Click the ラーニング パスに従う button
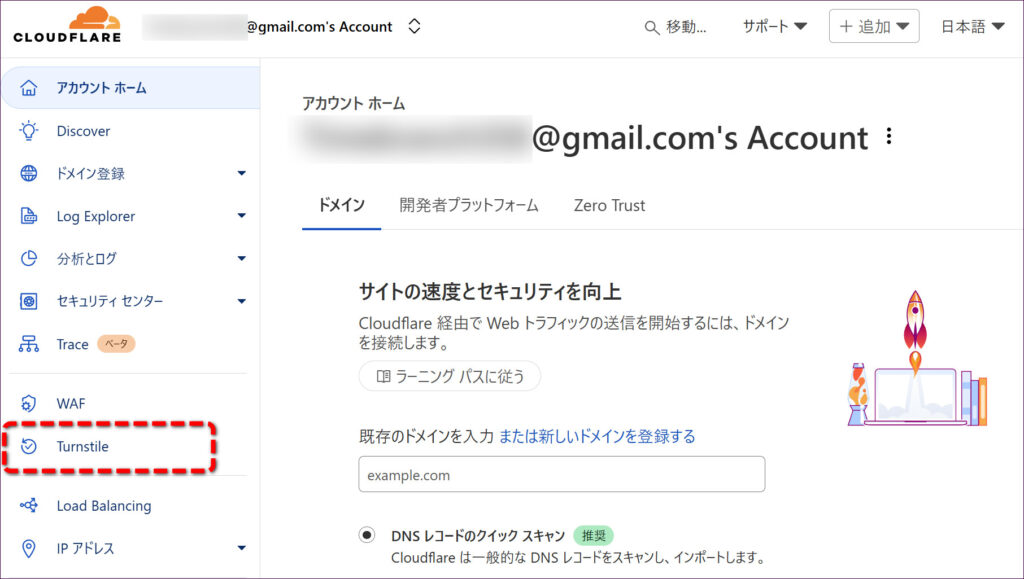 [449, 376]
